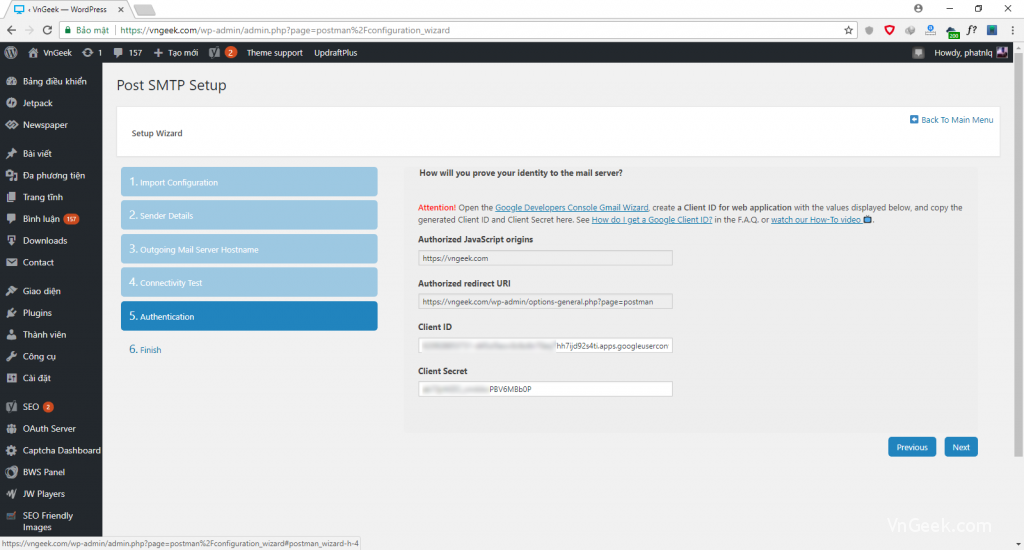Open BWS Panel menu
Viewport: 1024px width, 550px height.
pos(51,472)
